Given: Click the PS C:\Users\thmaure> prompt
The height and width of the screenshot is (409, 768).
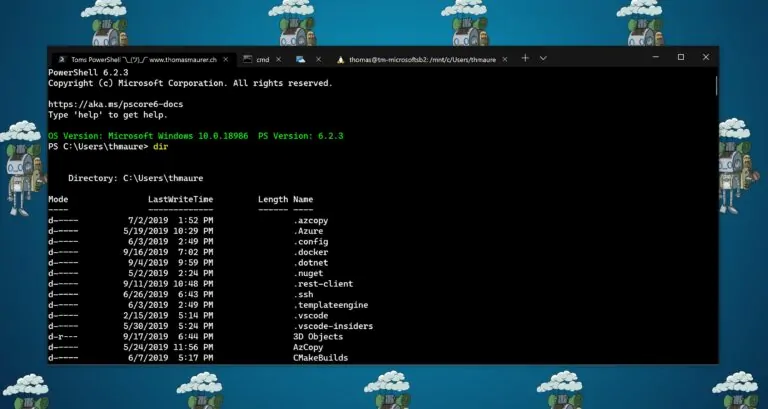Looking at the screenshot, I should (98, 146).
